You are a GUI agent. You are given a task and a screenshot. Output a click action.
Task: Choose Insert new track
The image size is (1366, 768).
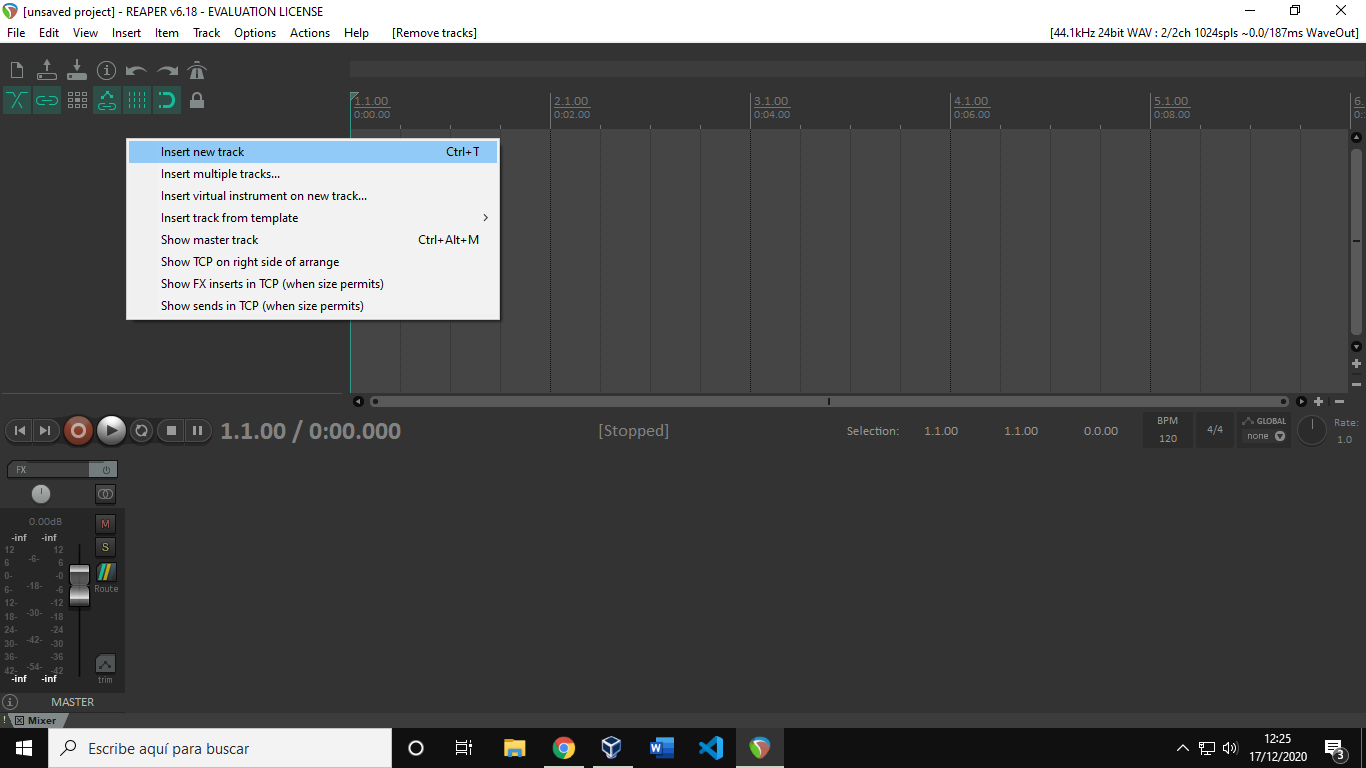coord(313,152)
